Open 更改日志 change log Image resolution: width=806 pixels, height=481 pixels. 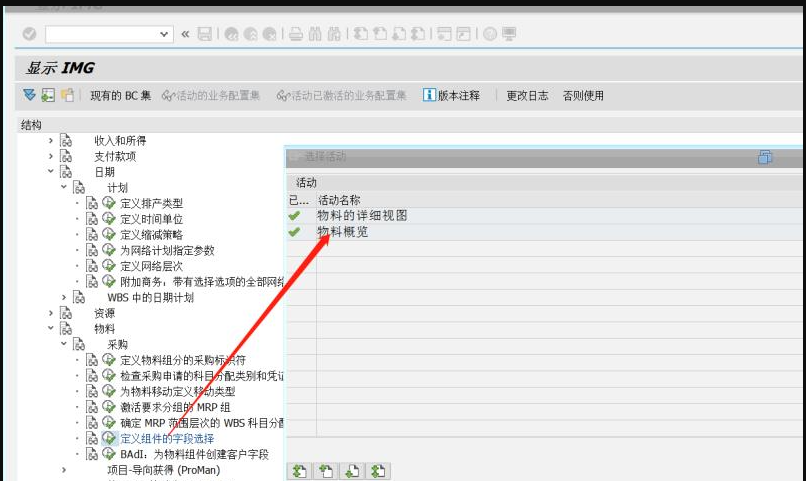tap(527, 96)
